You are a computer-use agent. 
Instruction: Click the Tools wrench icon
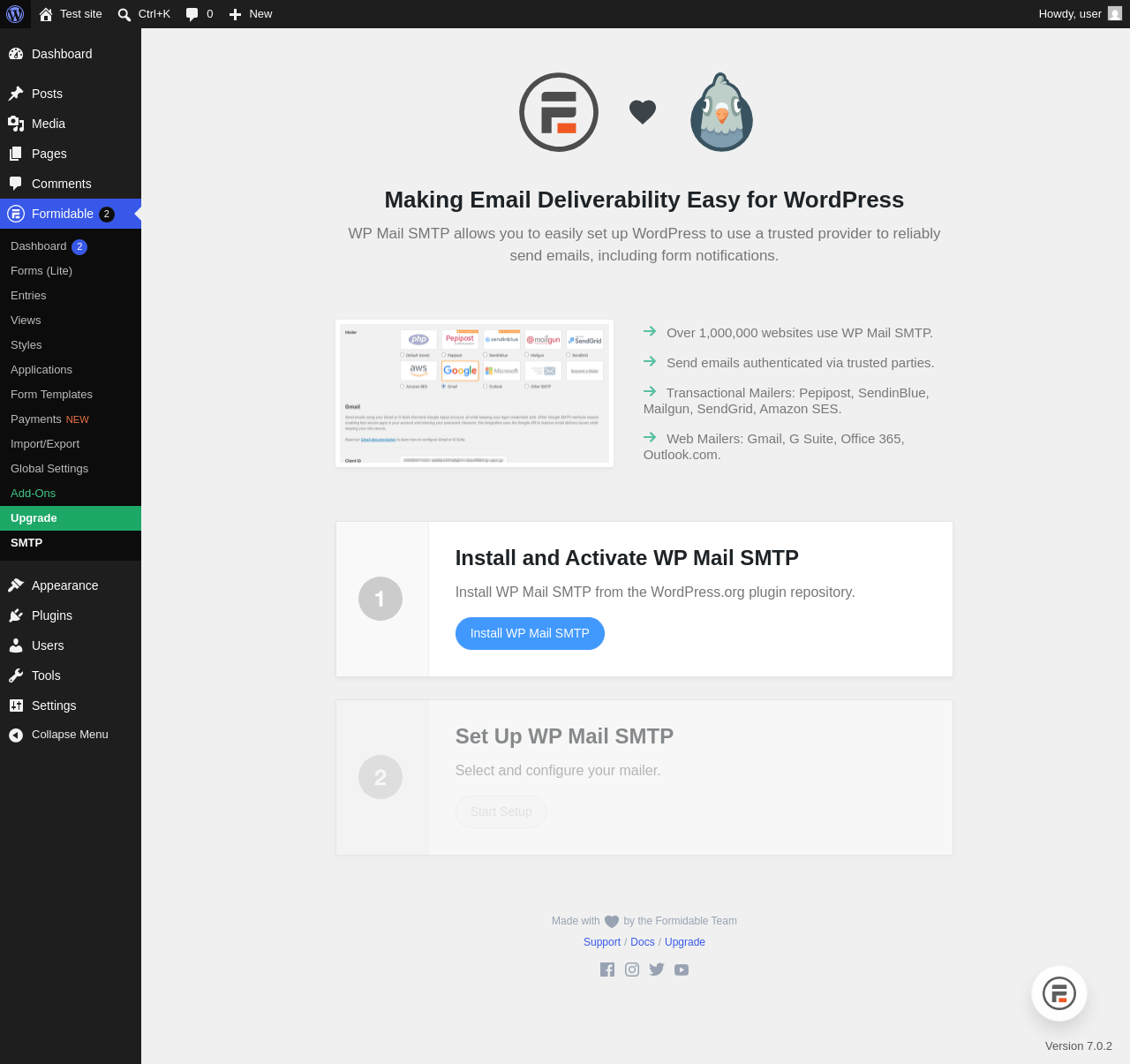(16, 675)
